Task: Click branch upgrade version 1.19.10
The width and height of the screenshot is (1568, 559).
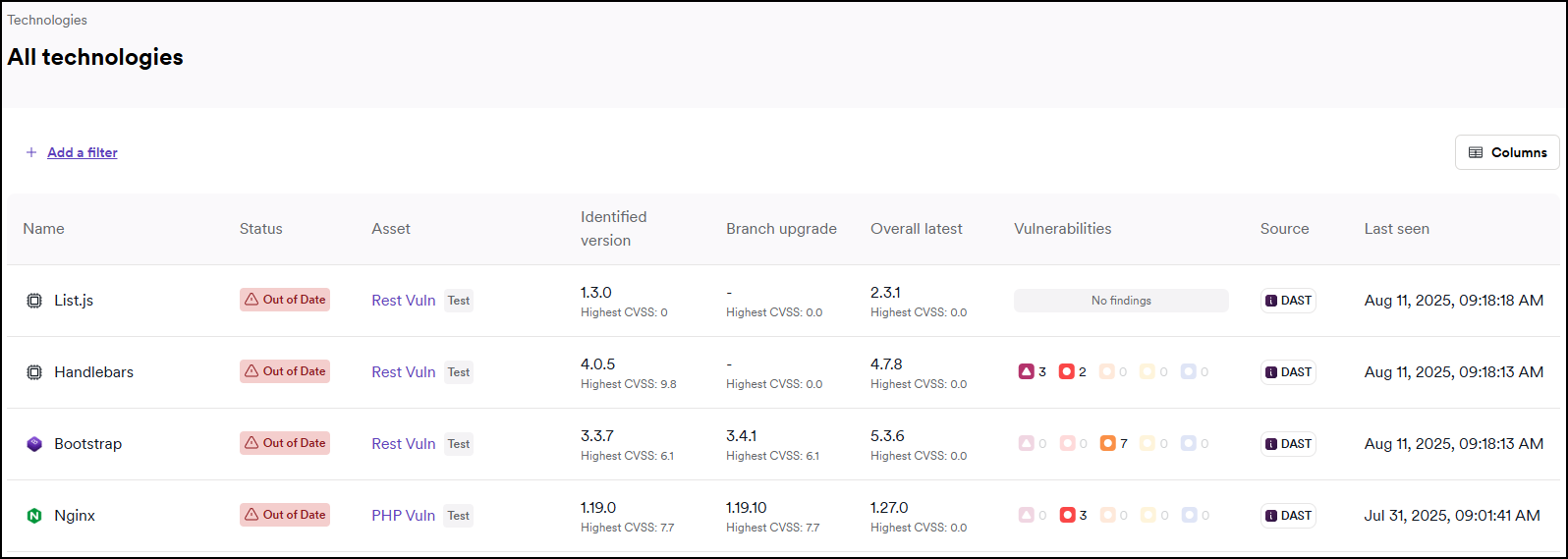Action: [746, 508]
